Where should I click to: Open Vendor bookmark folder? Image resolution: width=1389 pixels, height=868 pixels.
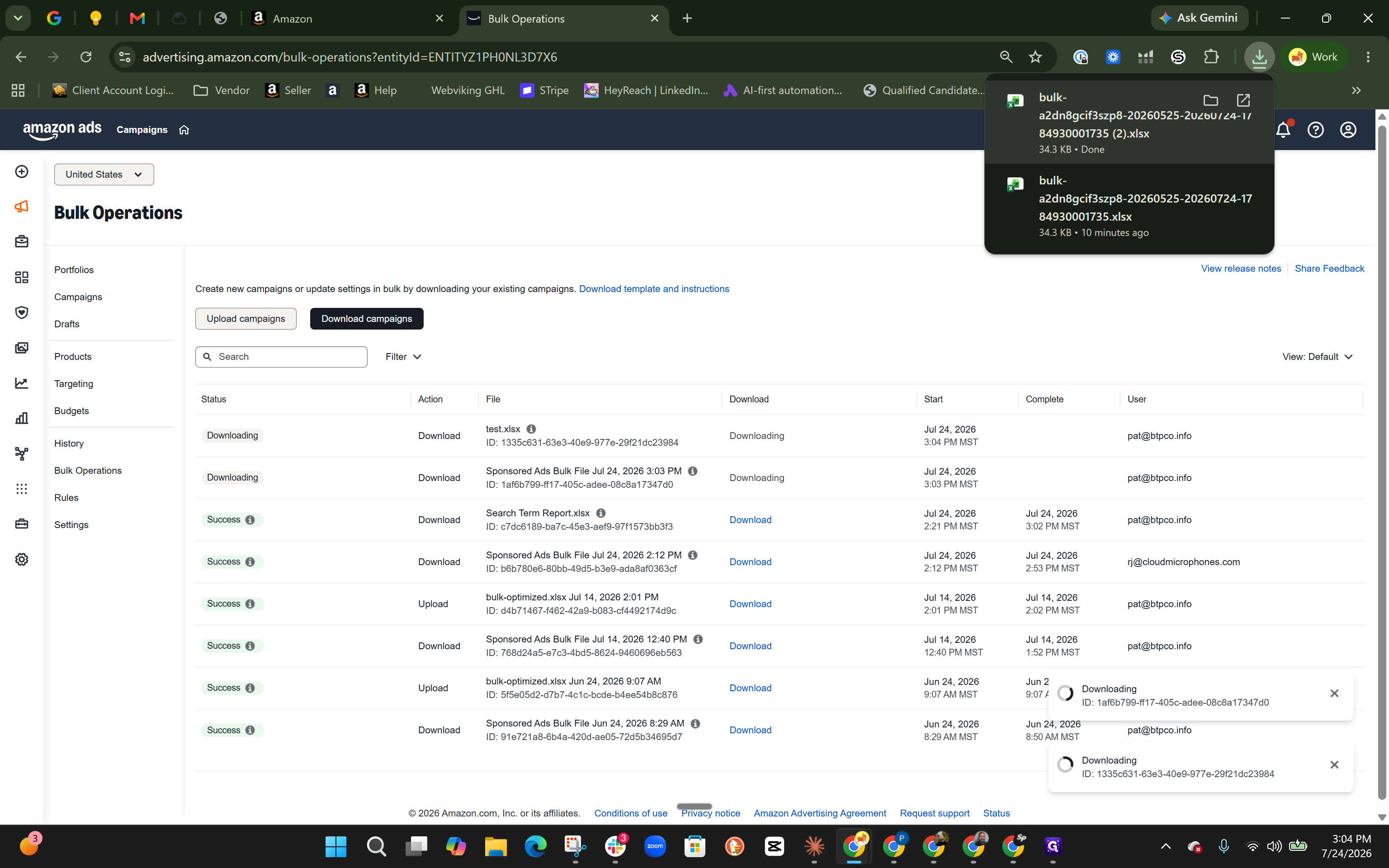222,90
